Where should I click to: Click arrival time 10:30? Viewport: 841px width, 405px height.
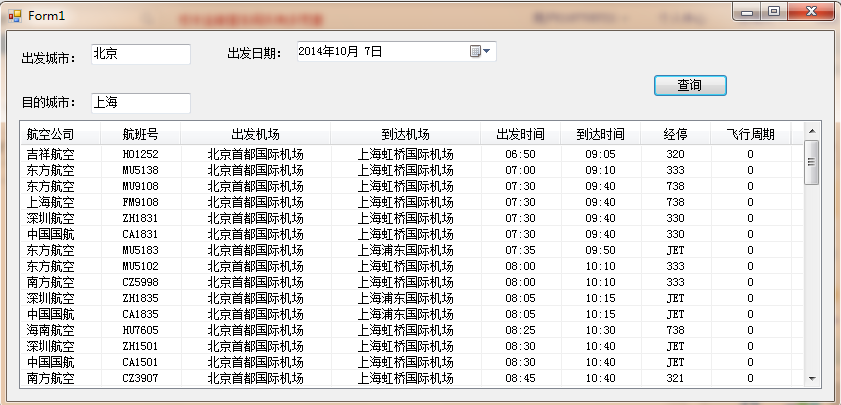(x=601, y=330)
